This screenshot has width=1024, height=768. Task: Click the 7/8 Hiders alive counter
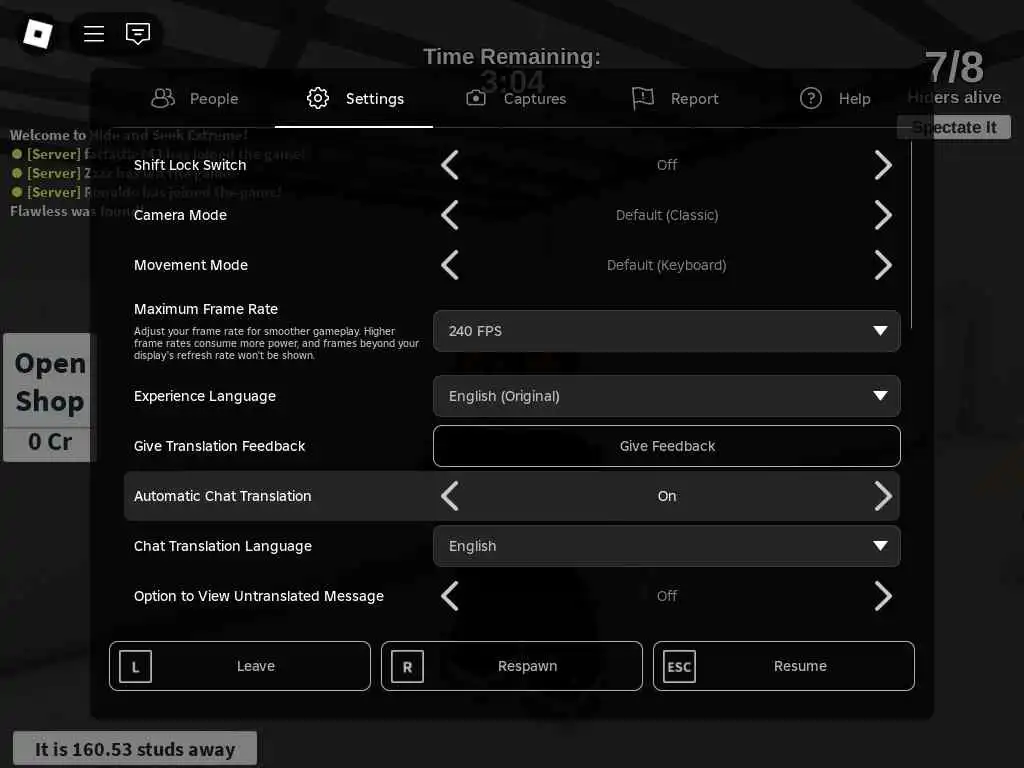point(954,78)
